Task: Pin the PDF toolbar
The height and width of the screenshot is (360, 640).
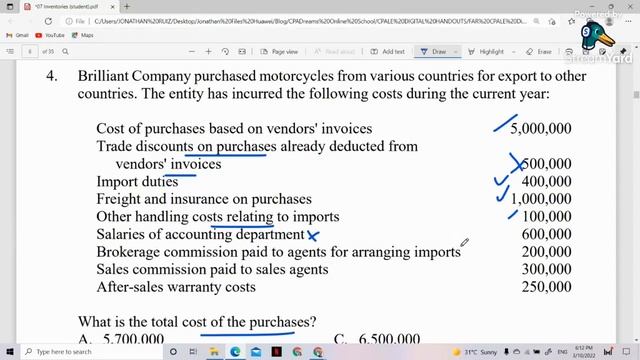Action: (623, 51)
